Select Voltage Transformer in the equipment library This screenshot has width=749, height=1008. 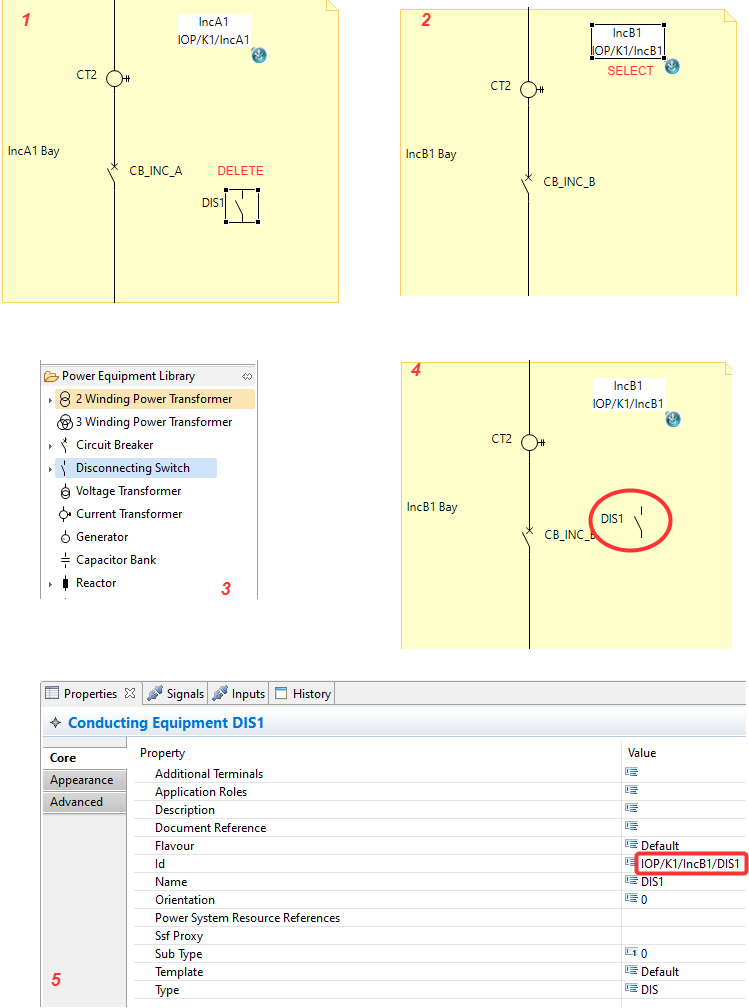[x=128, y=491]
